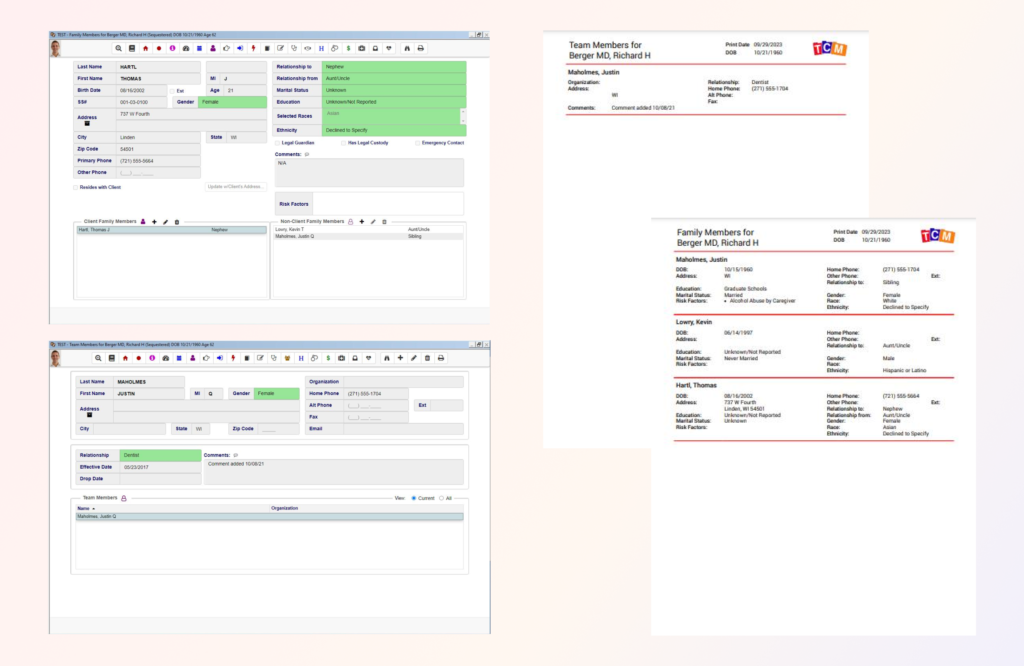Image resolution: width=1024 pixels, height=666 pixels.
Task: Open the Relationship to dropdown showing Nephew
Action: (x=390, y=67)
